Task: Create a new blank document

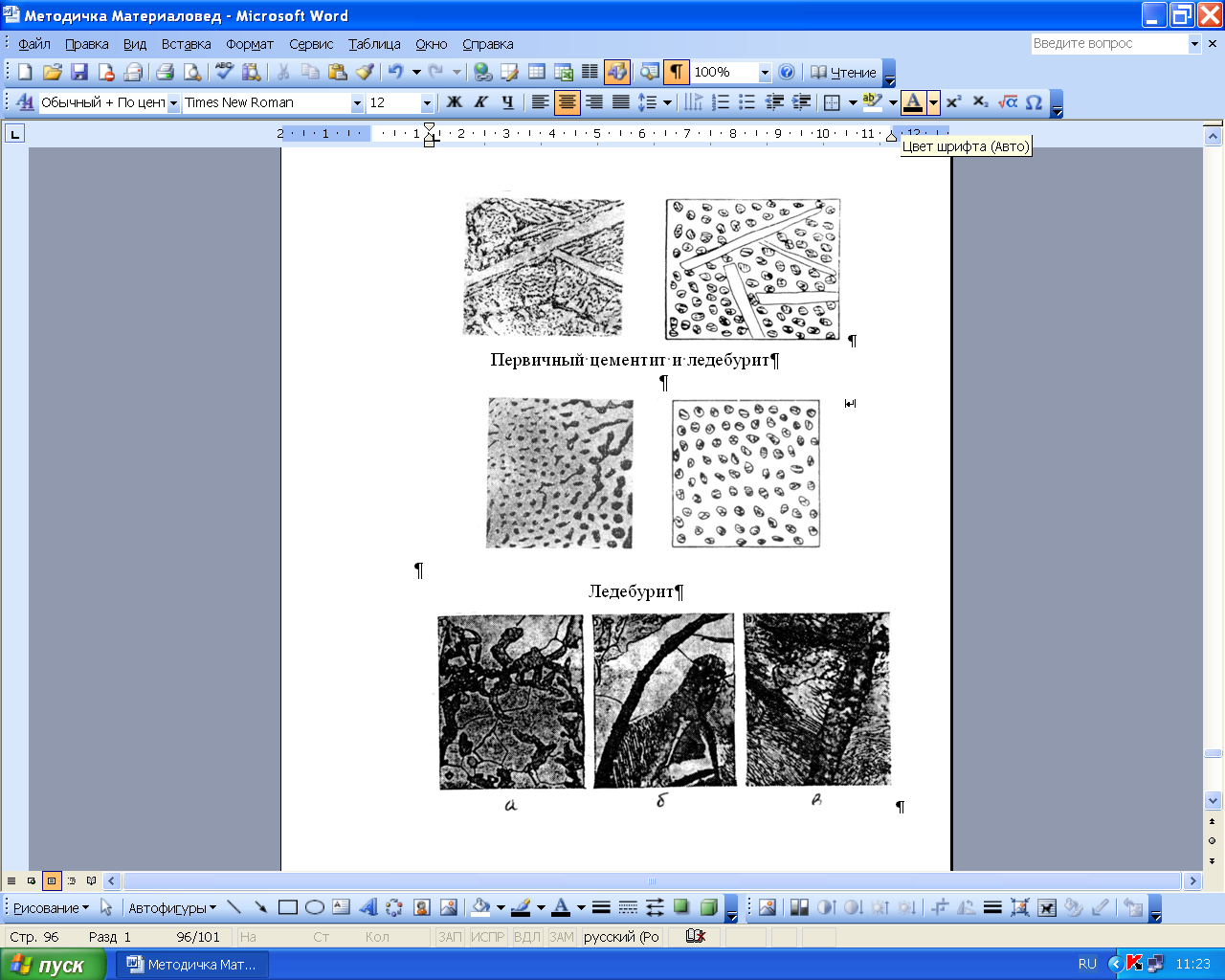Action: (x=25, y=72)
